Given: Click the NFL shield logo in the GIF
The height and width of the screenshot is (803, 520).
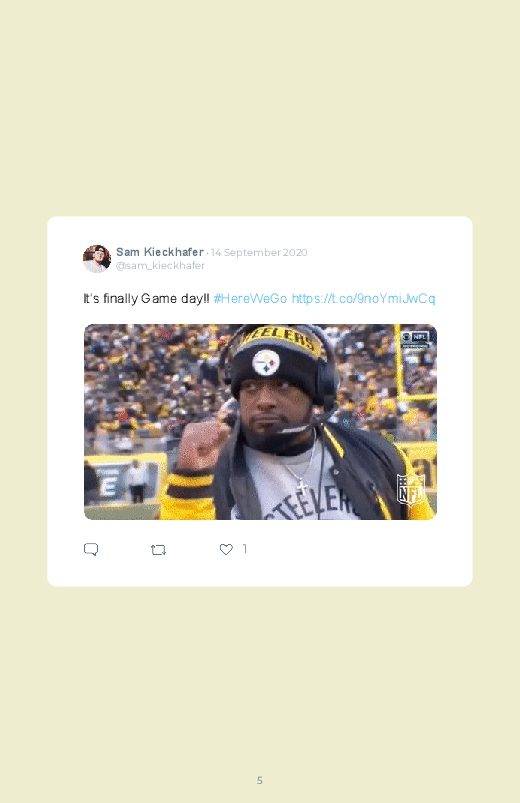Looking at the screenshot, I should pyautogui.click(x=410, y=490).
